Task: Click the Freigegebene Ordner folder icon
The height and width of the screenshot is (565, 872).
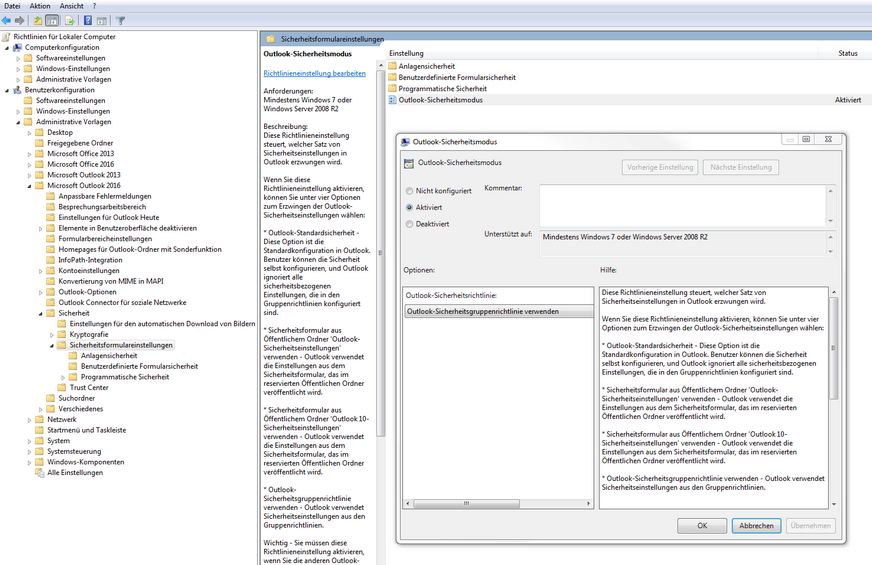Action: (x=39, y=143)
